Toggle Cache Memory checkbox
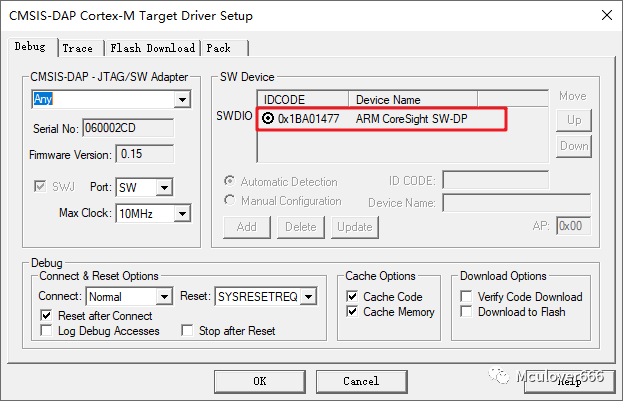 (352, 311)
